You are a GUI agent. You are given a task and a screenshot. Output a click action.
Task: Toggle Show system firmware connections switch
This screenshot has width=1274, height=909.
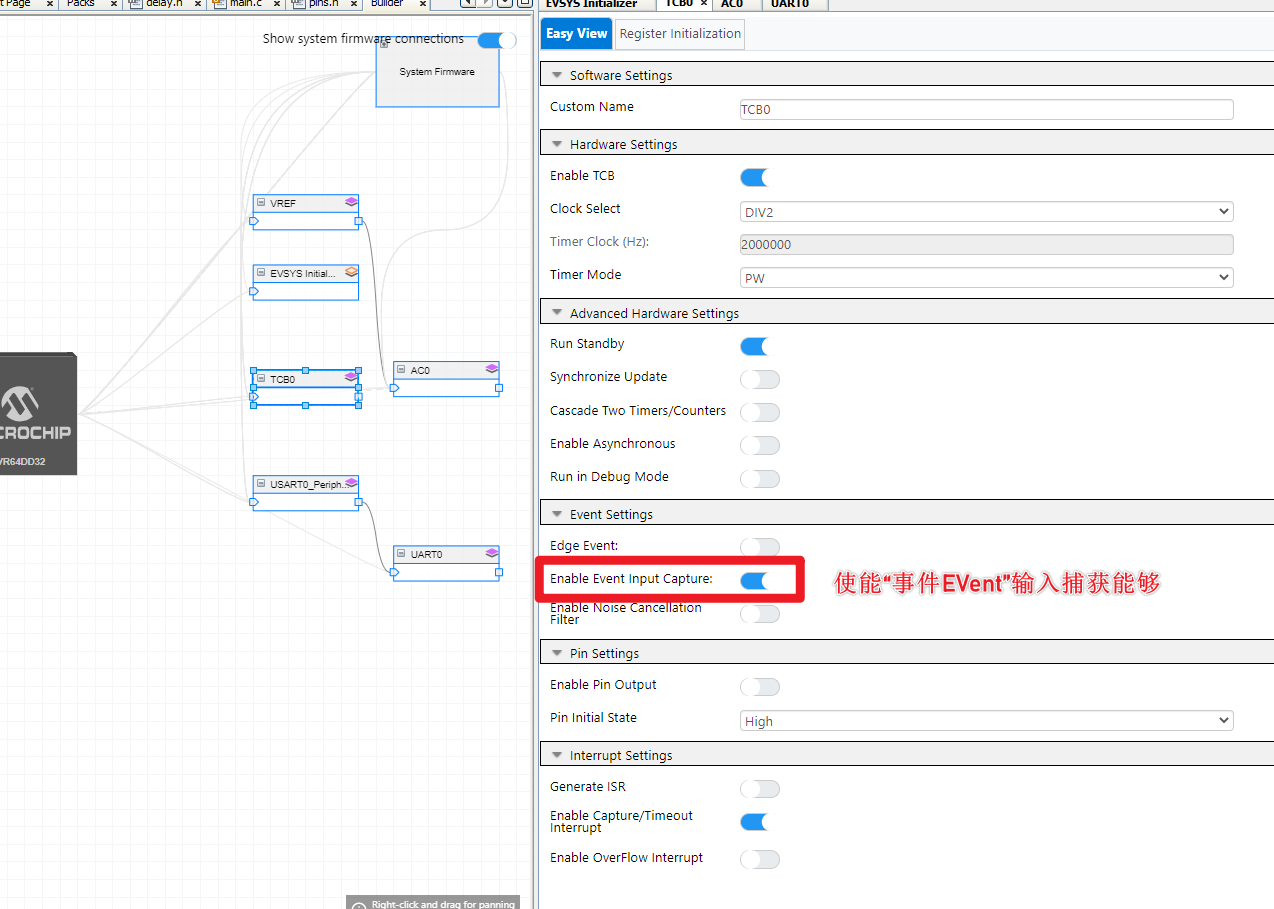coord(497,40)
